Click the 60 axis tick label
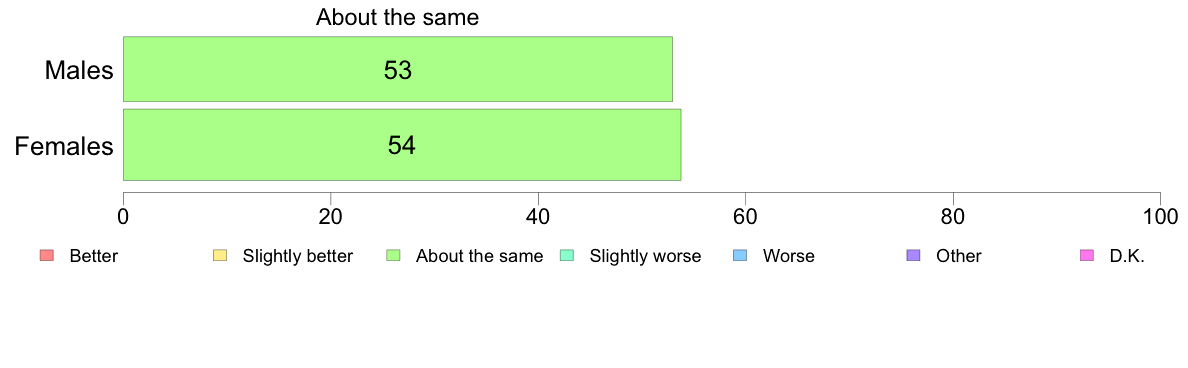Viewport: 1188px width, 368px height. click(746, 216)
